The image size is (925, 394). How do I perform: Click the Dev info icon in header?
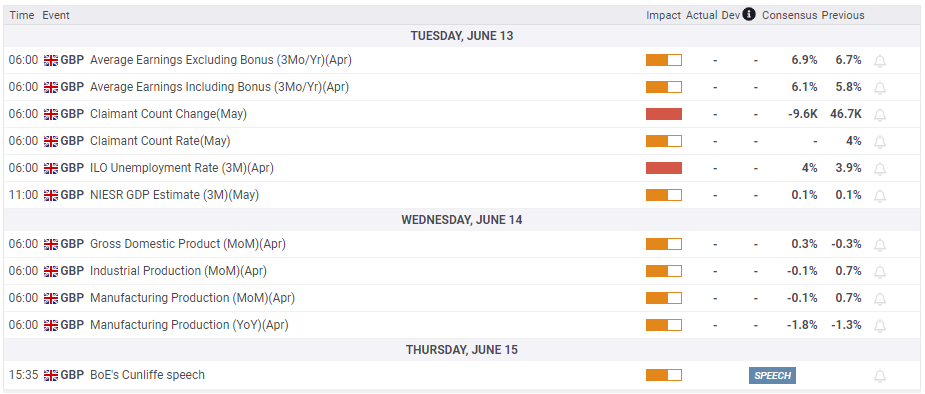click(x=749, y=15)
